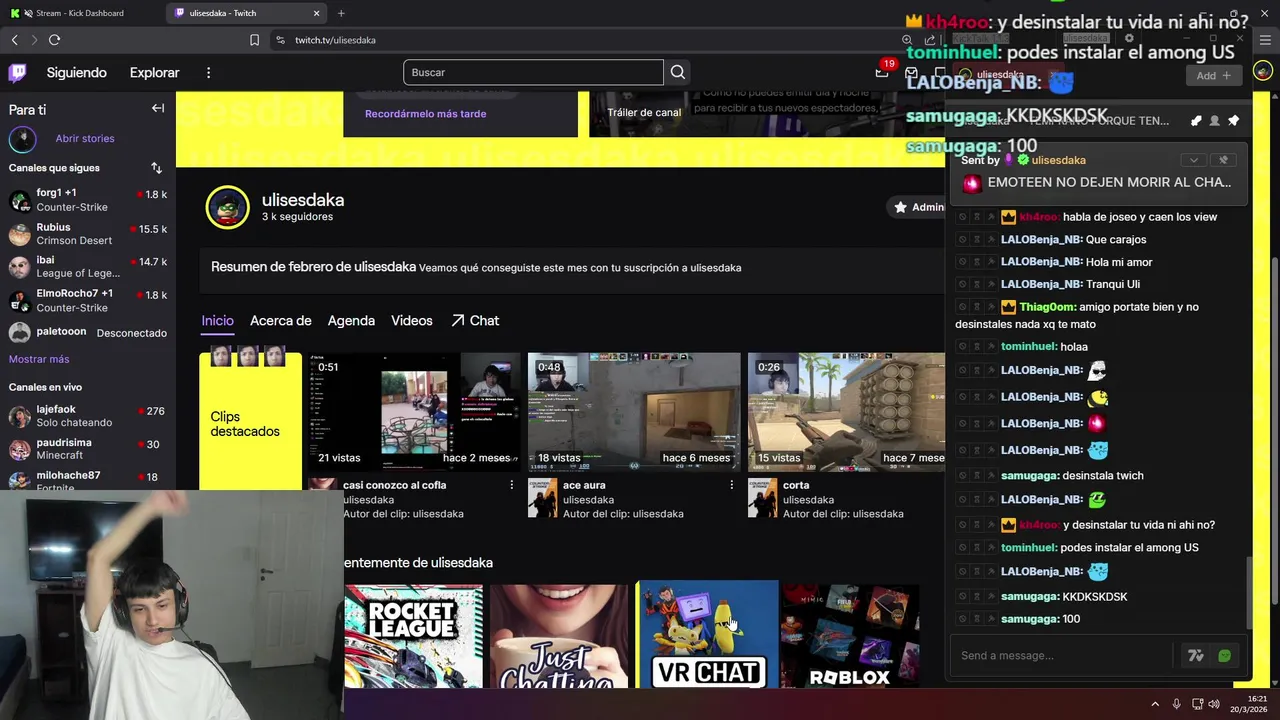The image size is (1280, 720).
Task: Play the casi conozco al cofla clip thumbnail
Action: [x=414, y=411]
